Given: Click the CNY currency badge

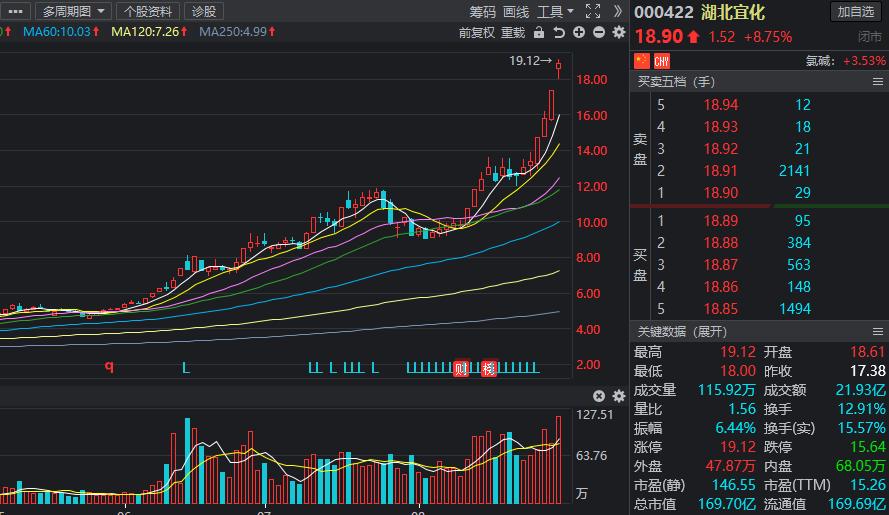Looking at the screenshot, I should point(661,61).
